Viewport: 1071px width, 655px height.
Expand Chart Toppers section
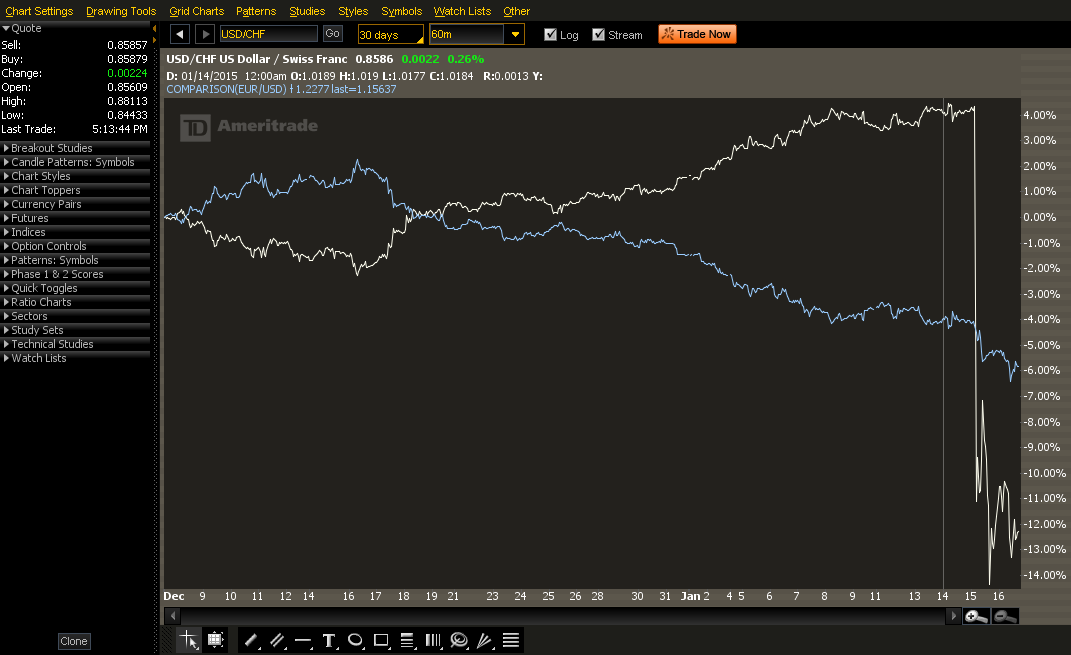[75, 190]
